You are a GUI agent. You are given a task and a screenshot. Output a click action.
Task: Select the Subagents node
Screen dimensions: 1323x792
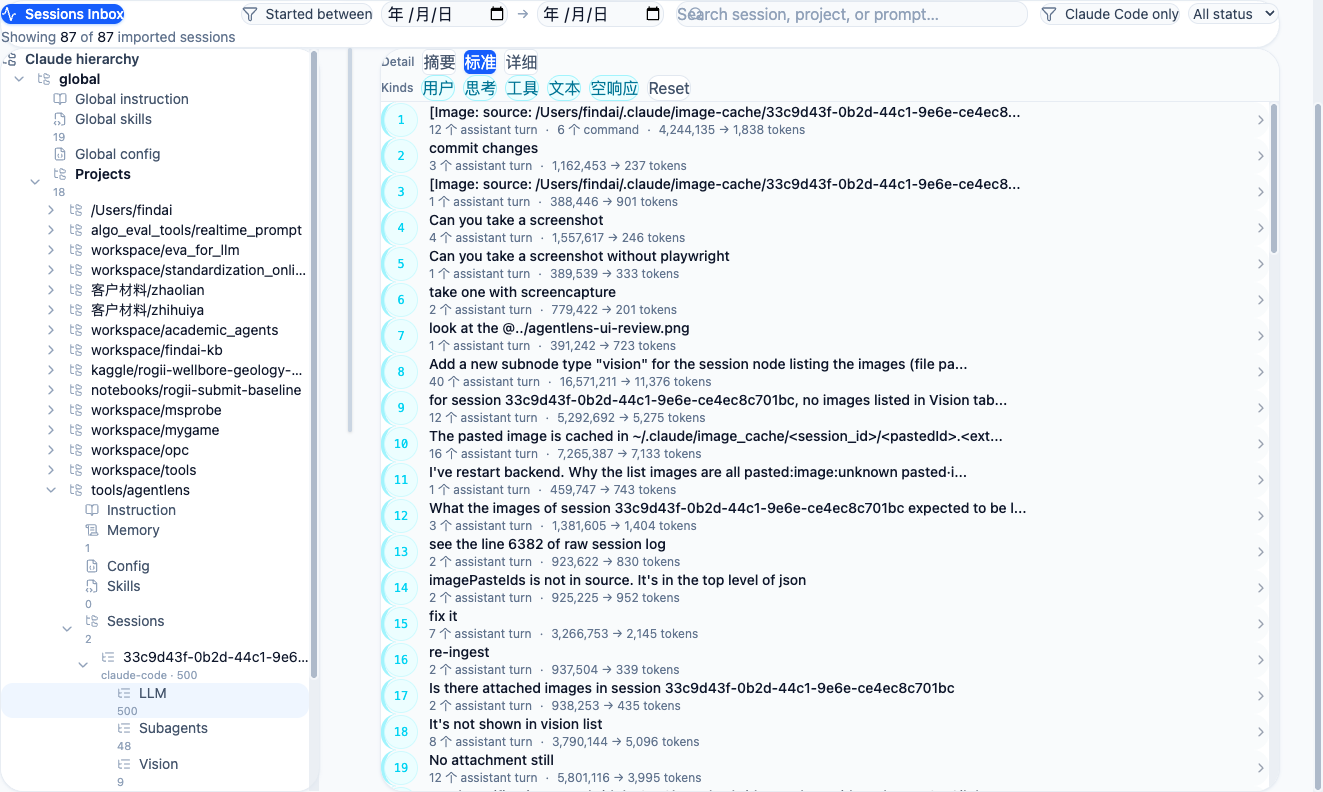[173, 728]
